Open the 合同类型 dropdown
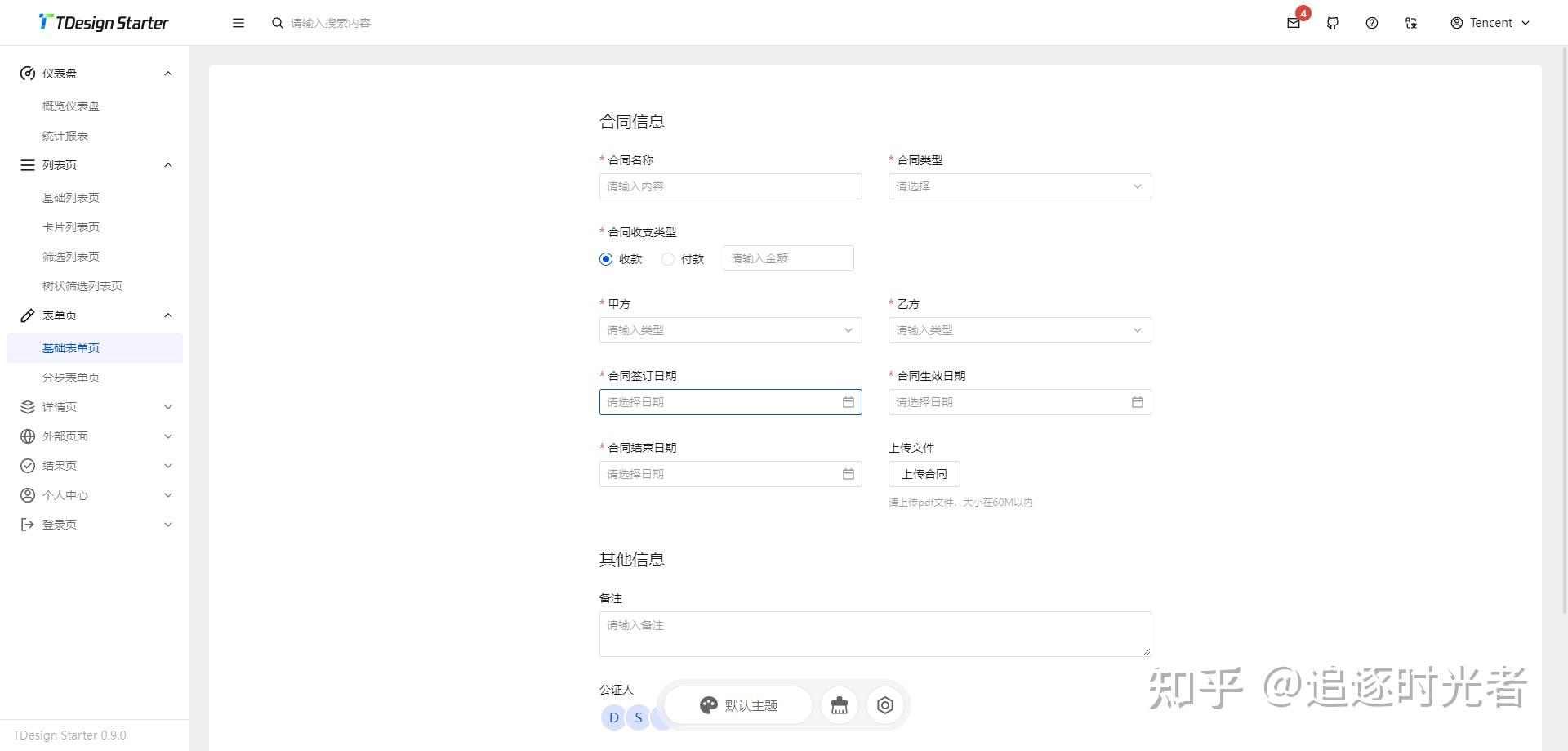This screenshot has width=1568, height=751. pyautogui.click(x=1020, y=186)
